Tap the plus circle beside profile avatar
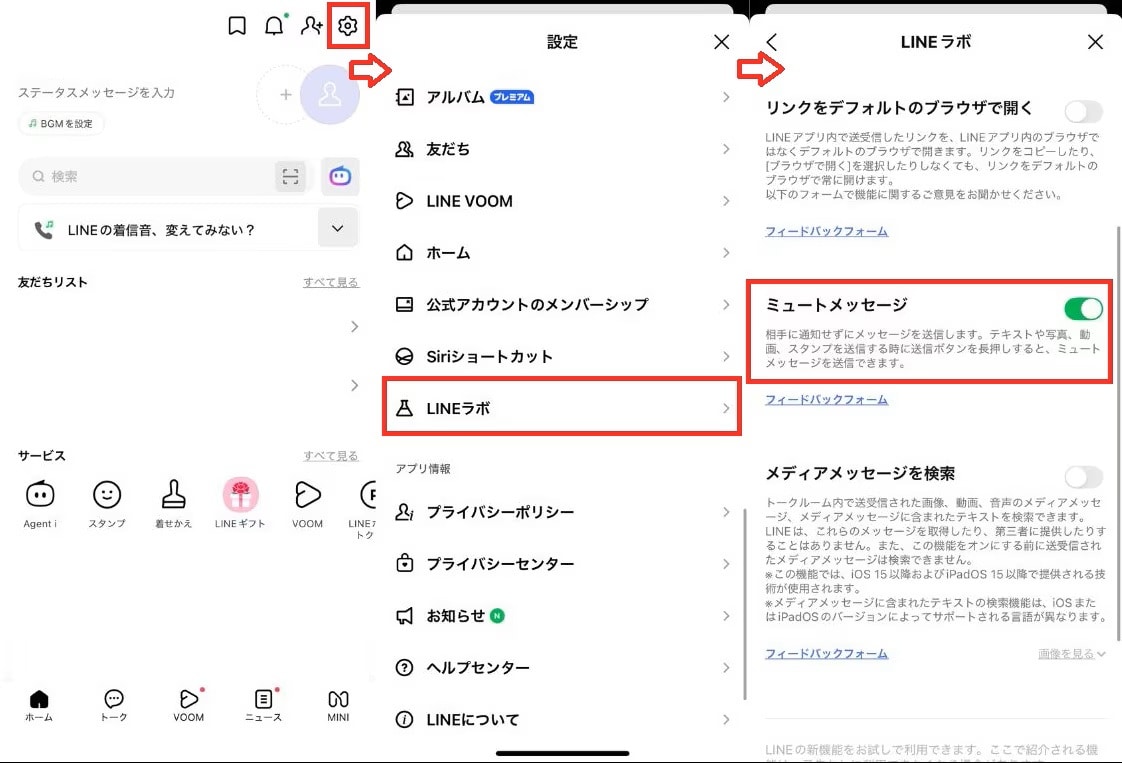Image resolution: width=1122 pixels, height=763 pixels. pos(286,94)
